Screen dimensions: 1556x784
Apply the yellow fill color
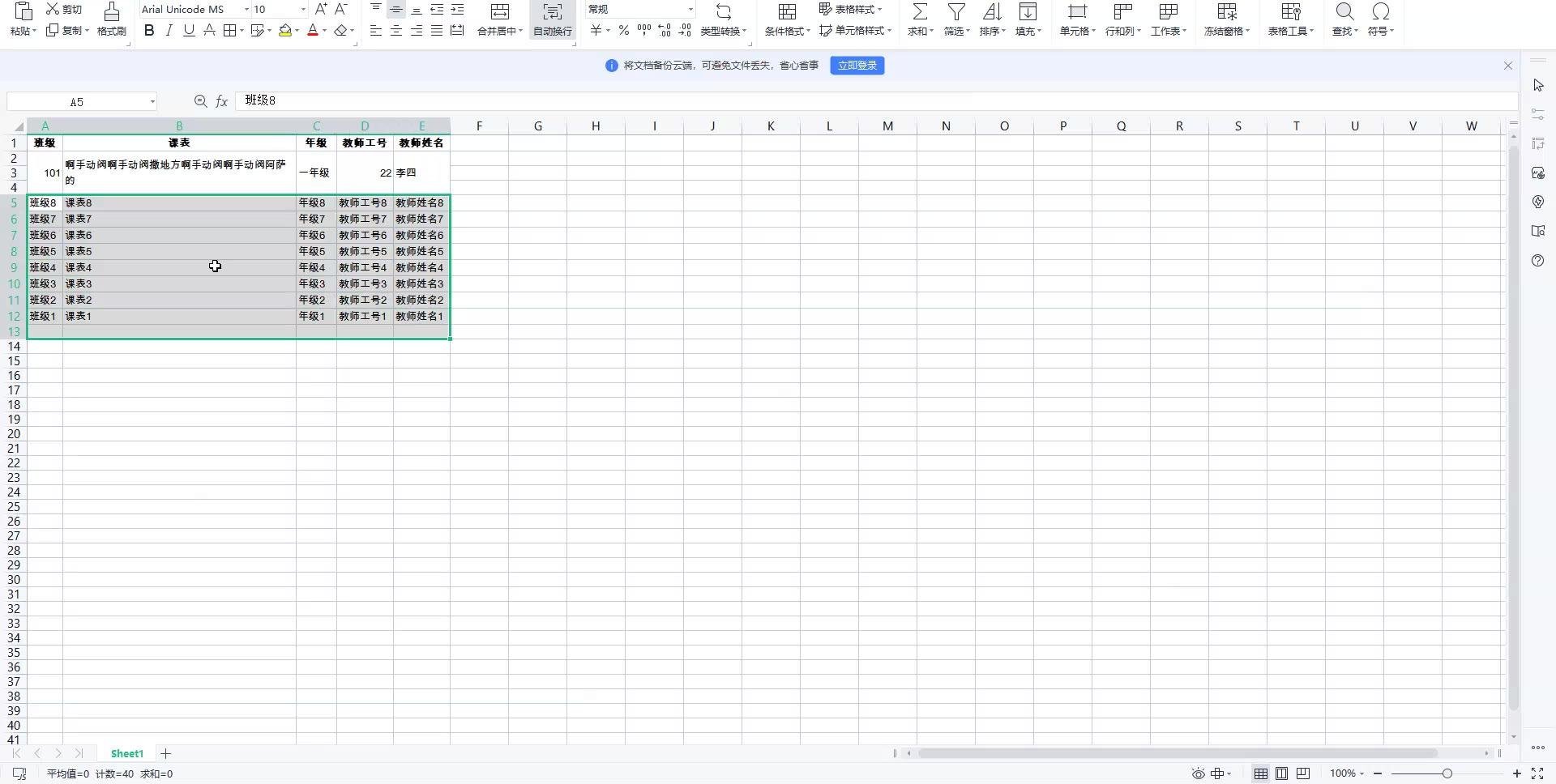click(x=285, y=31)
